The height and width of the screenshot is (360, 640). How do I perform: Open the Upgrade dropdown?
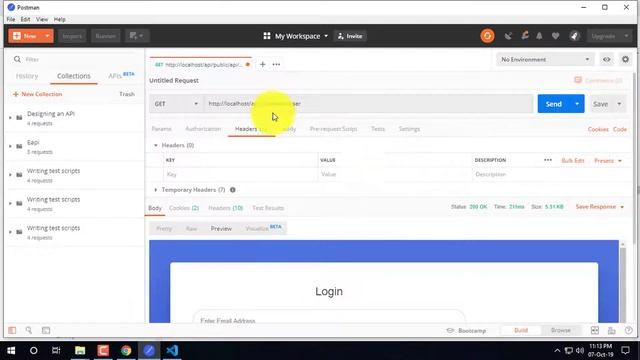coord(610,36)
